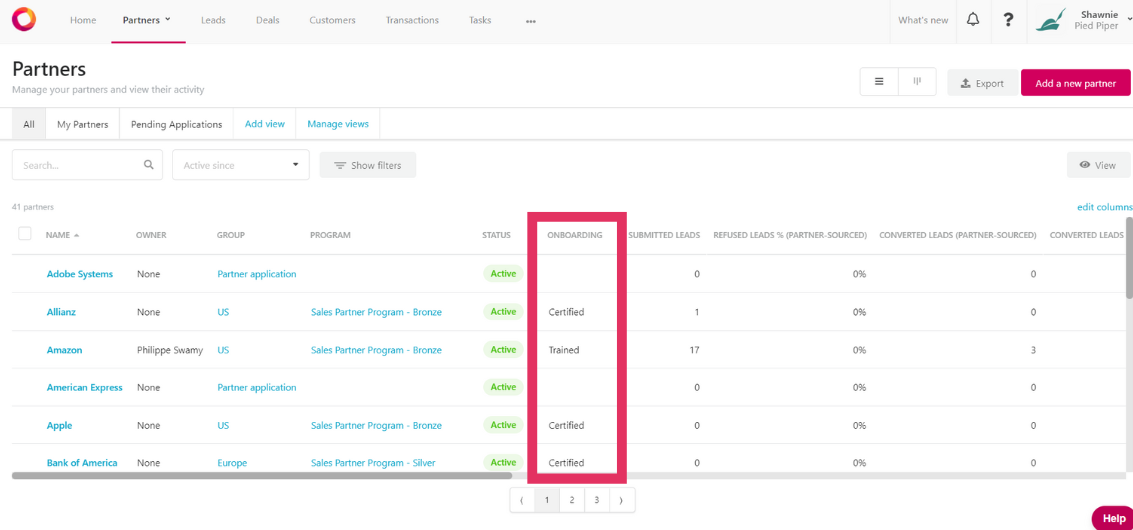This screenshot has width=1133, height=530.
Task: Click the search magnifier icon
Action: click(148, 165)
